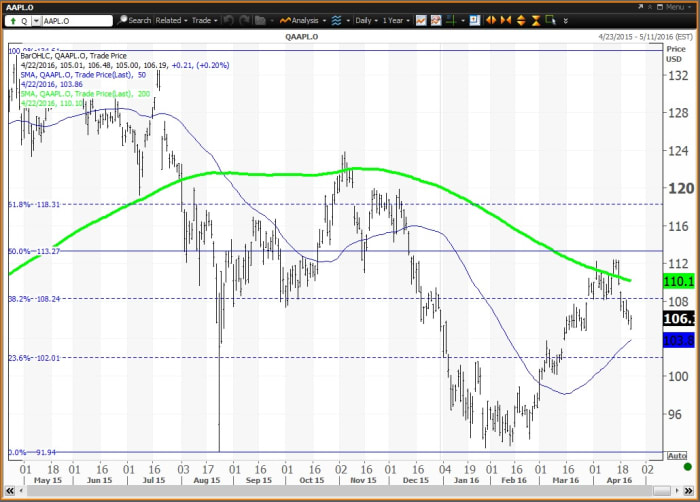Viewport: 700px width, 502px height.
Task: Open the Related menu
Action: [x=171, y=21]
